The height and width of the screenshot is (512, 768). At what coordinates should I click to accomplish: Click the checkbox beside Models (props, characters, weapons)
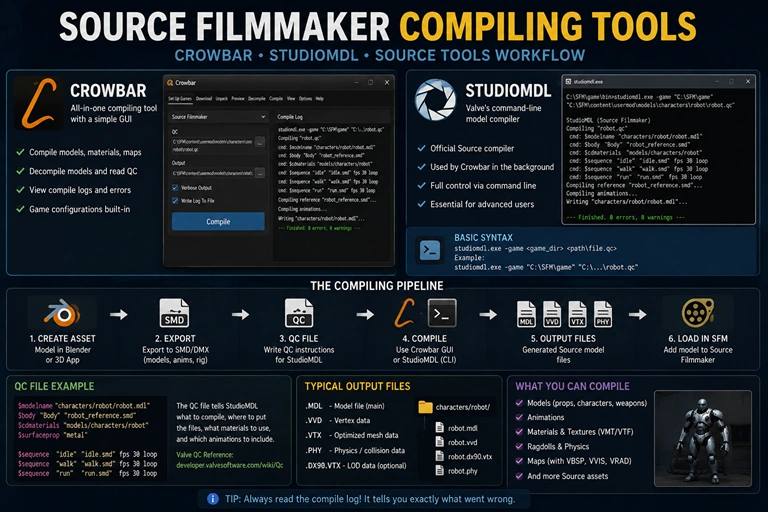tap(519, 403)
